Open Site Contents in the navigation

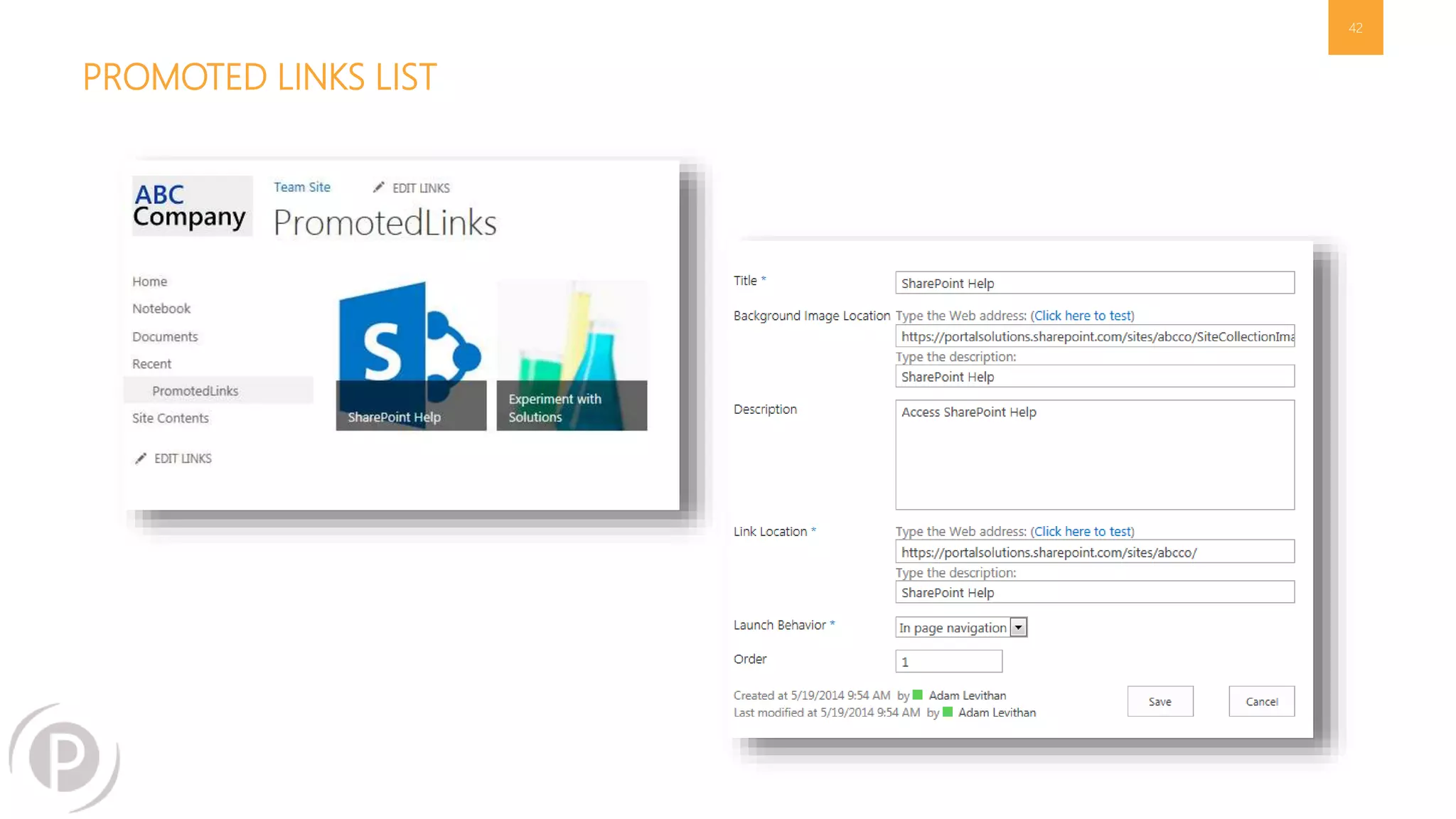point(171,418)
